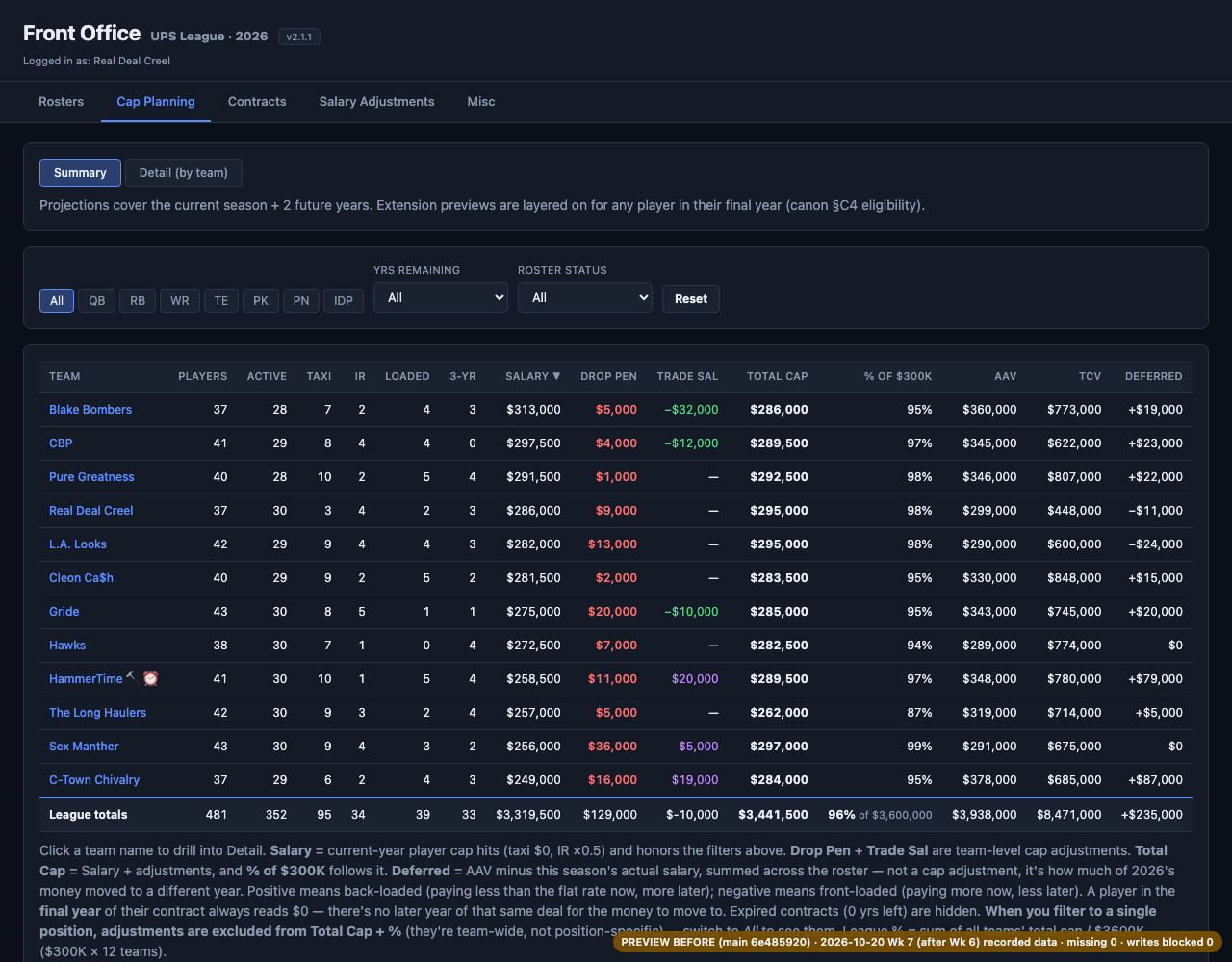This screenshot has width=1232, height=962.
Task: Filter positions by QB
Action: pyautogui.click(x=97, y=300)
